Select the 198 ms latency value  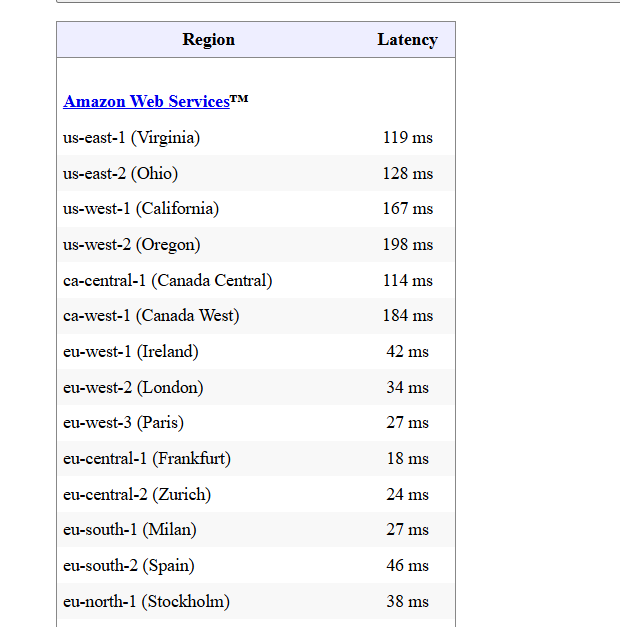408,245
